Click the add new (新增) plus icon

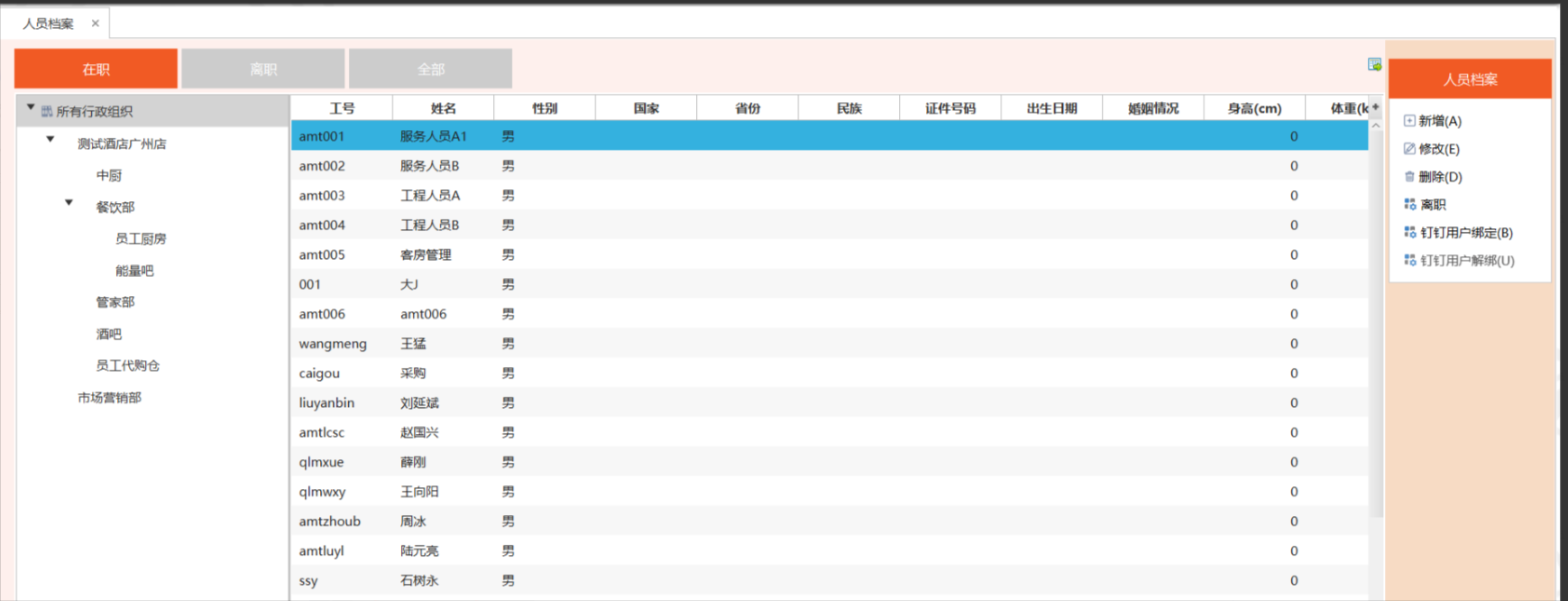(1409, 121)
